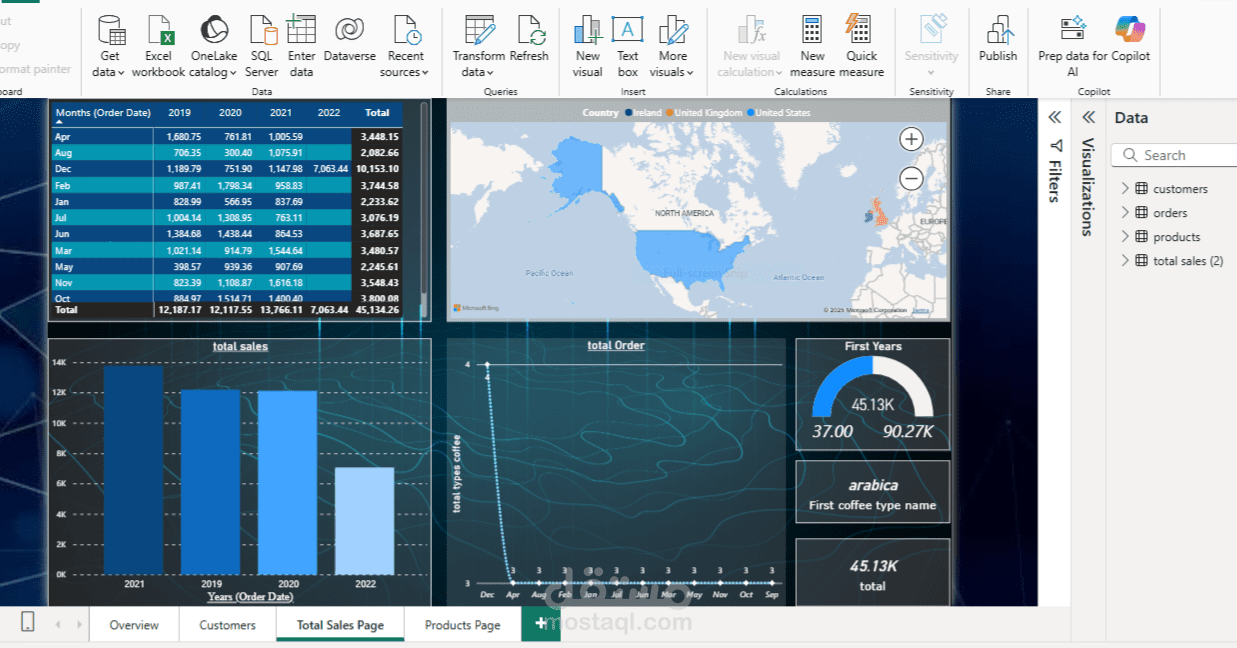Click the matrix vertical scrollbar
Image resolution: width=1237 pixels, height=648 pixels.
coord(424,208)
